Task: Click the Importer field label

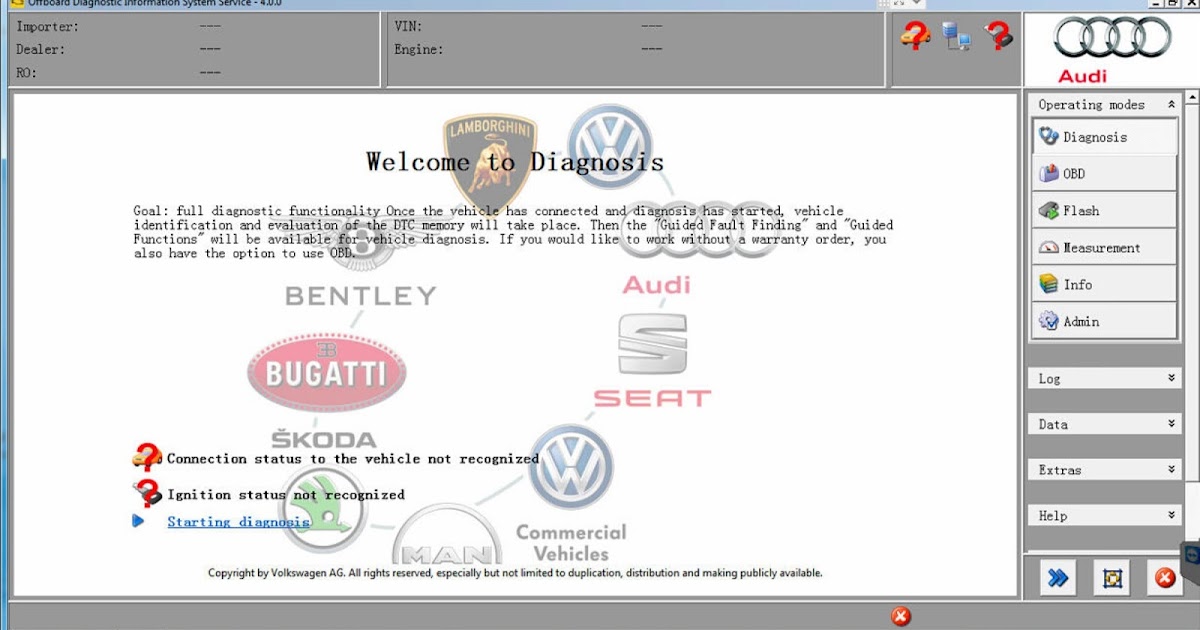Action: coord(47,26)
